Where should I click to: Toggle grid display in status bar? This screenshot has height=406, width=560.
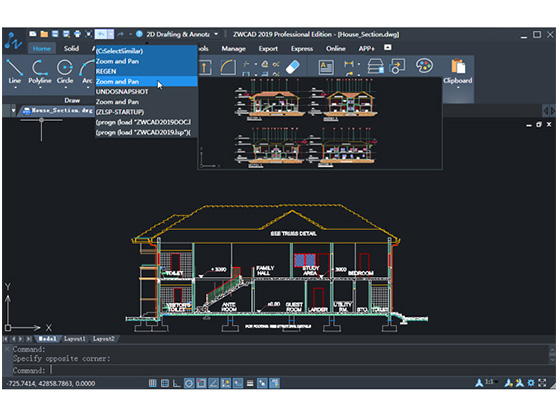tap(165, 383)
